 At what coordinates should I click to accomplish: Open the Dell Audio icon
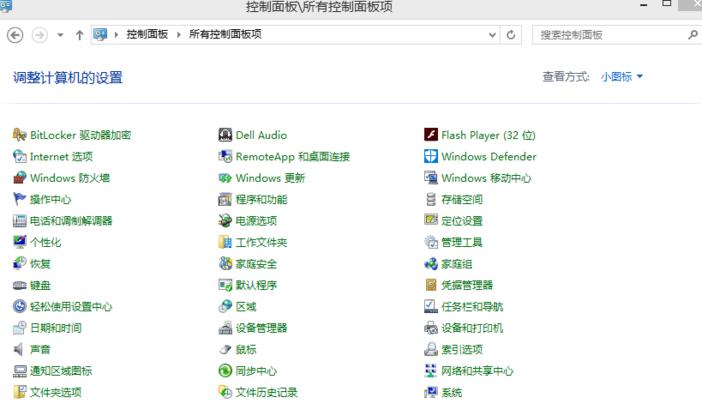coord(225,135)
